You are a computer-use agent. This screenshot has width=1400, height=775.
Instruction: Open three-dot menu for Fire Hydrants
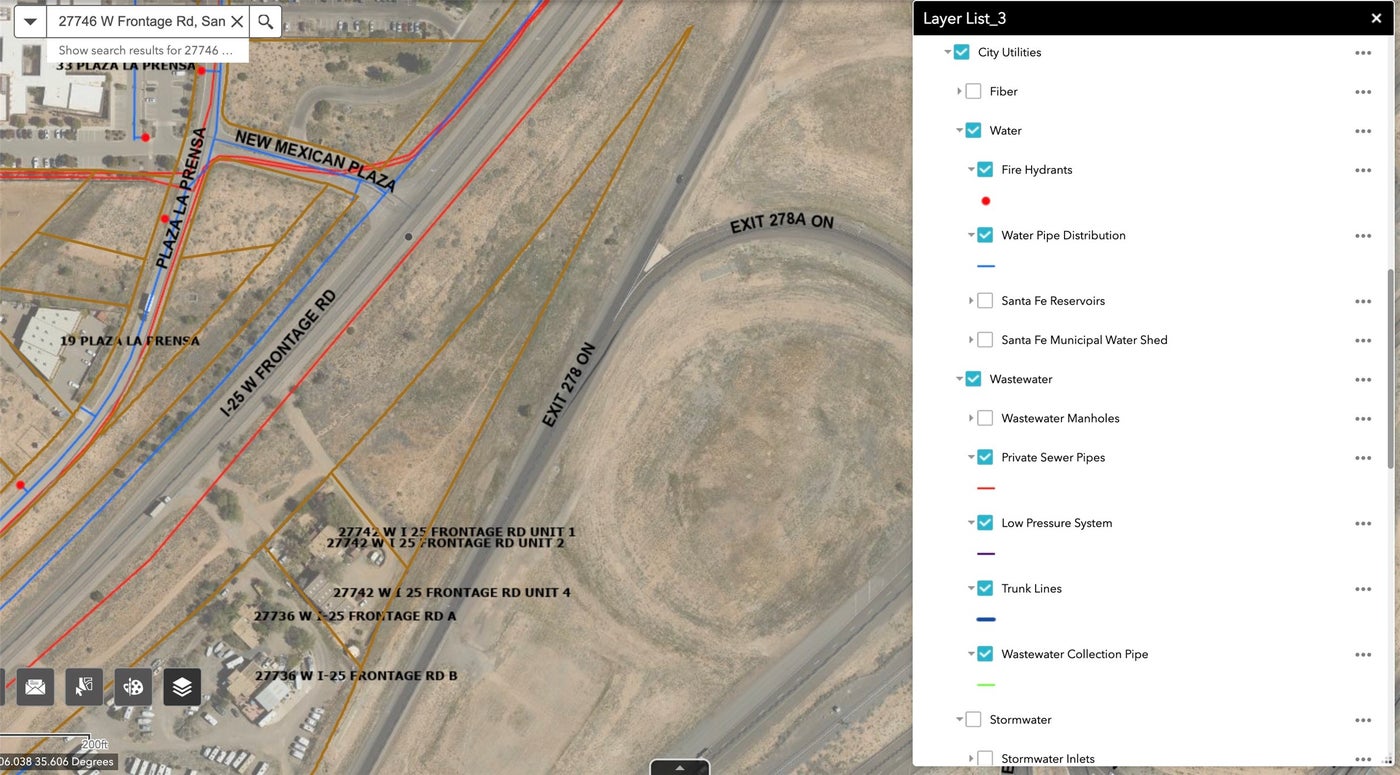pyautogui.click(x=1362, y=170)
